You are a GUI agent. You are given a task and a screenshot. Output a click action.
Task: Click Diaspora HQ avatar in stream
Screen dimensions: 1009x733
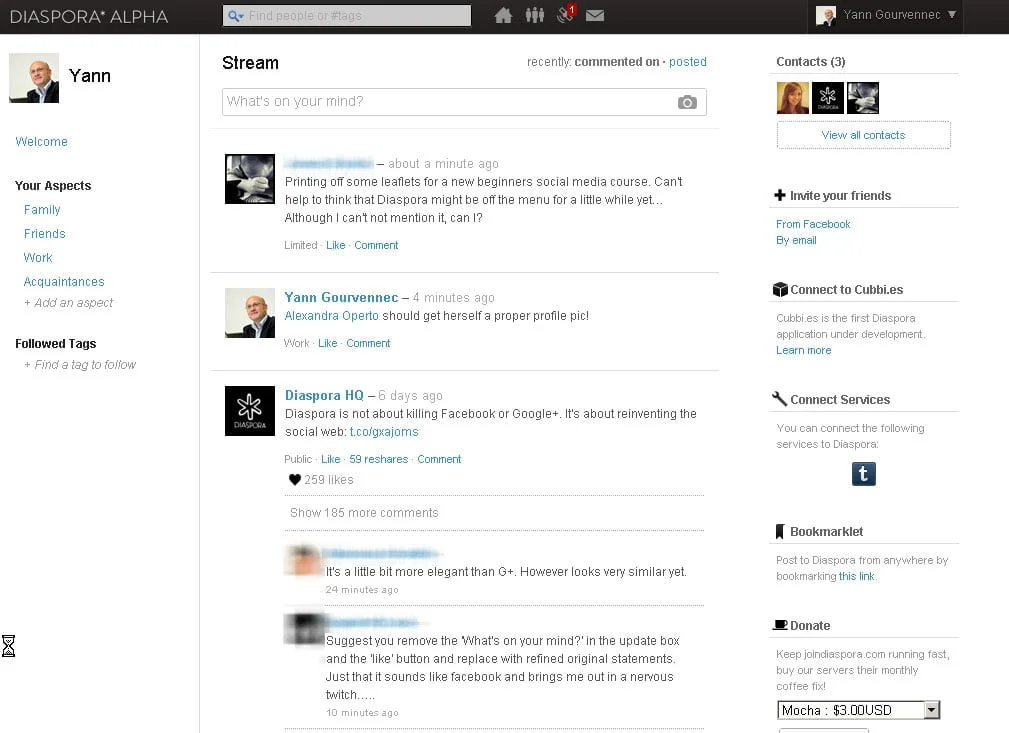249,411
